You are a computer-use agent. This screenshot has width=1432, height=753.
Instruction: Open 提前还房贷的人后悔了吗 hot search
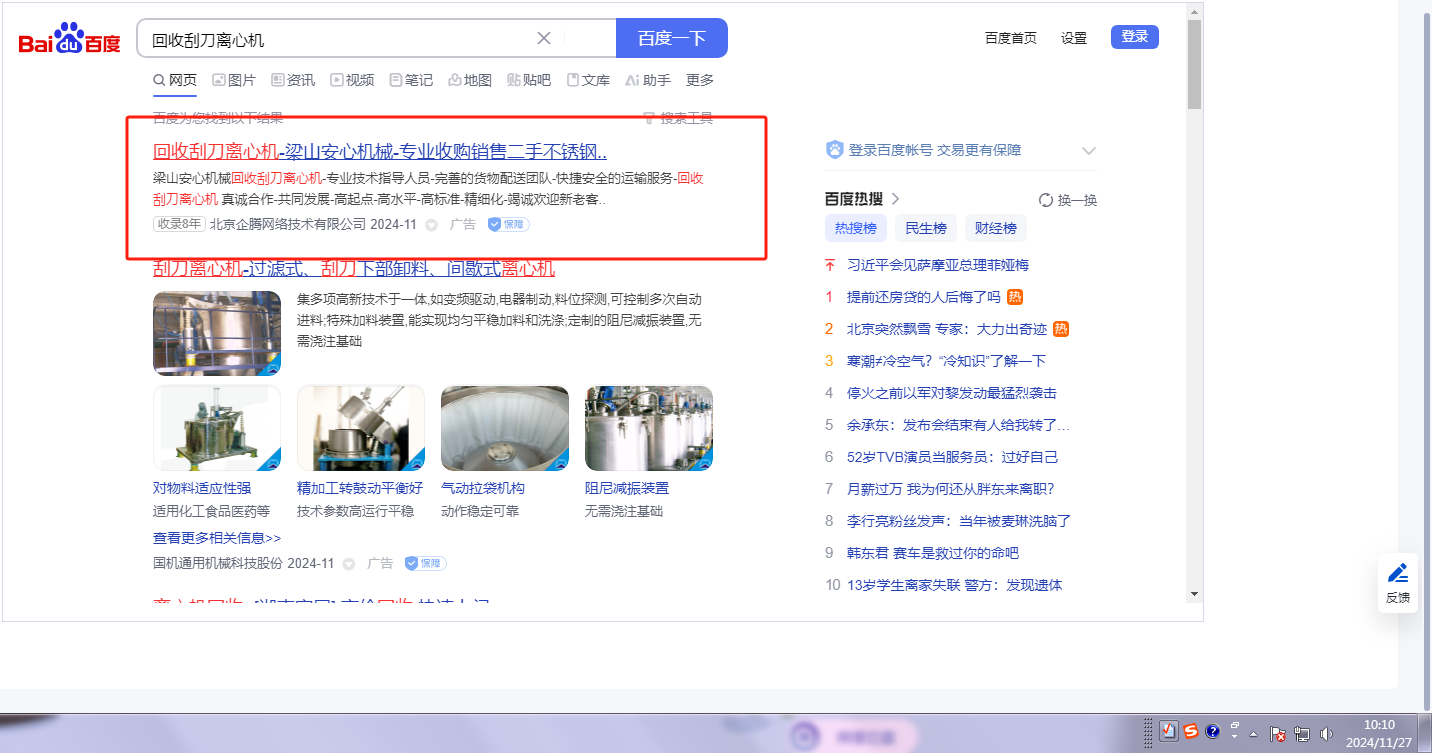924,297
